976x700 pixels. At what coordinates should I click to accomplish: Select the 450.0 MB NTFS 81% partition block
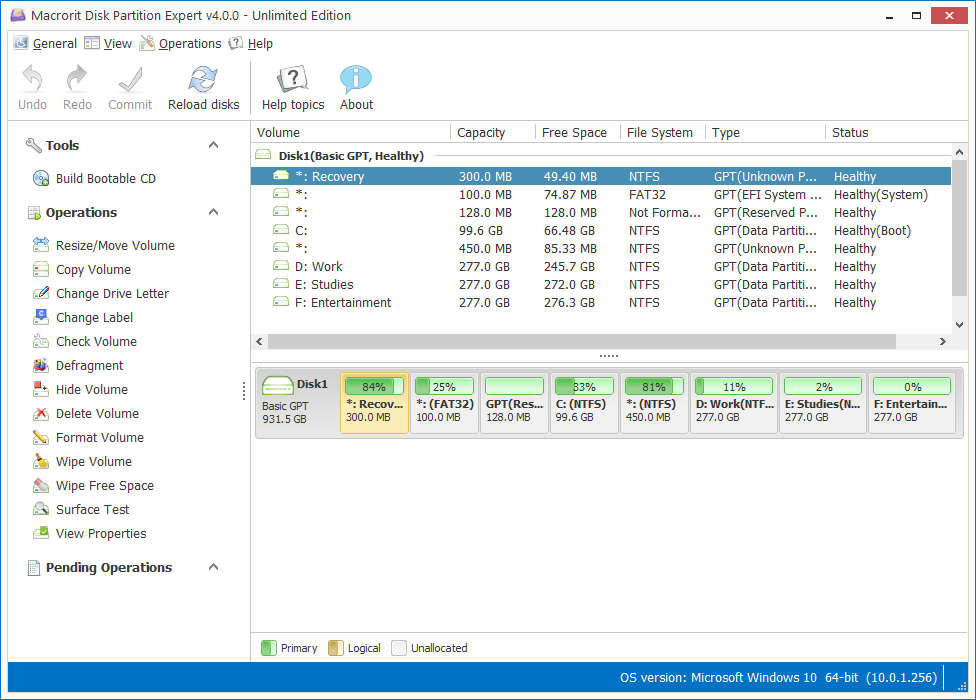click(654, 403)
